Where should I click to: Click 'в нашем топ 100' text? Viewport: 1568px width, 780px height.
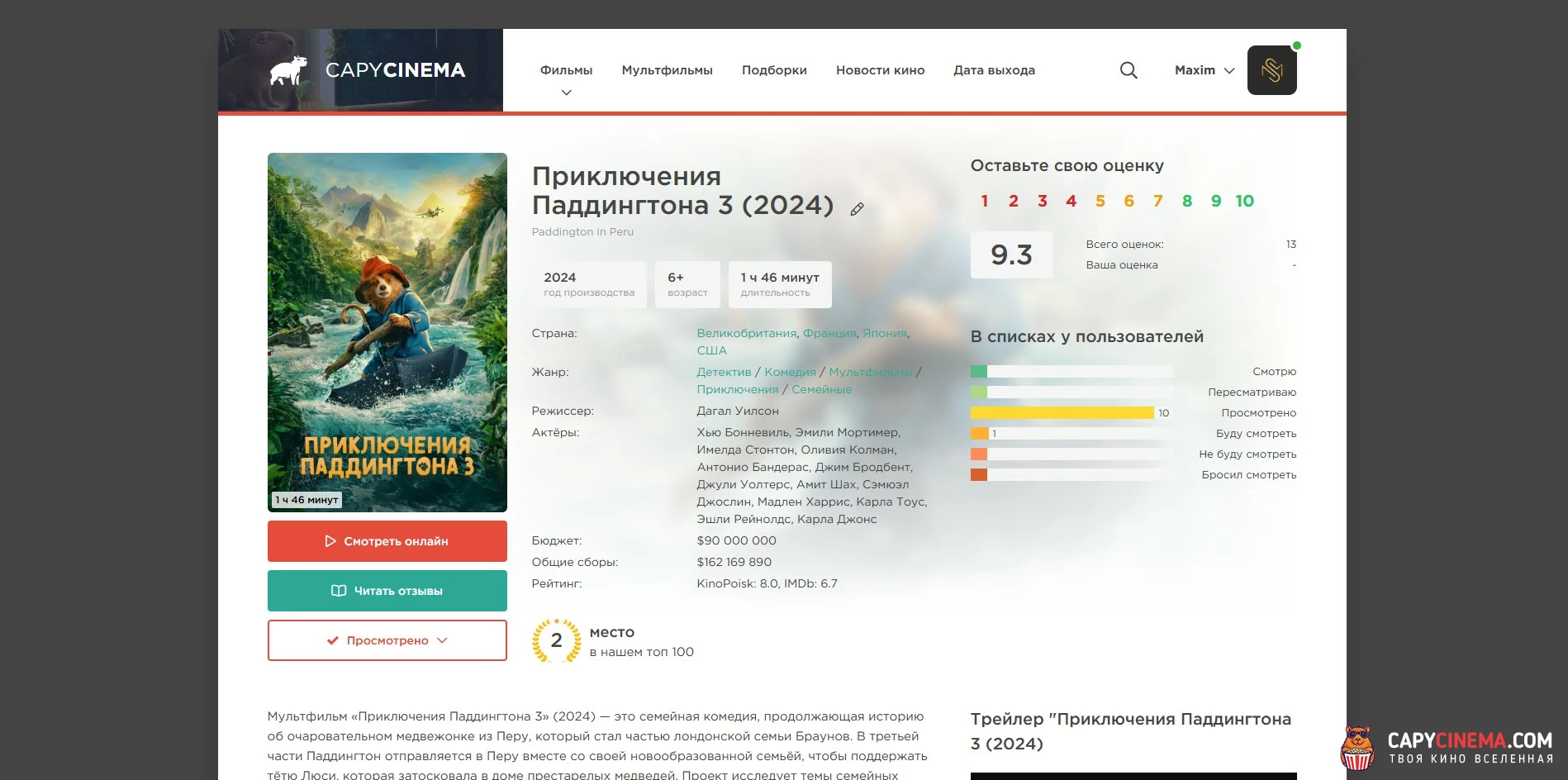point(642,652)
